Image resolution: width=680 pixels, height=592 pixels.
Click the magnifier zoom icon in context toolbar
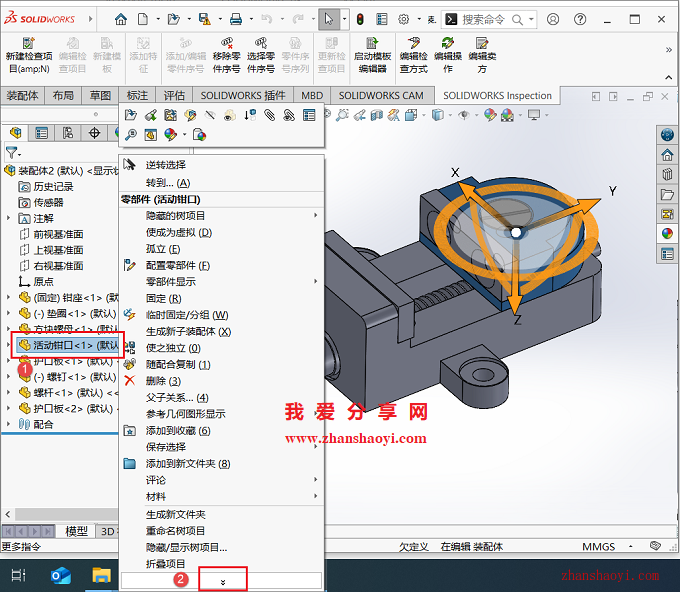point(131,135)
